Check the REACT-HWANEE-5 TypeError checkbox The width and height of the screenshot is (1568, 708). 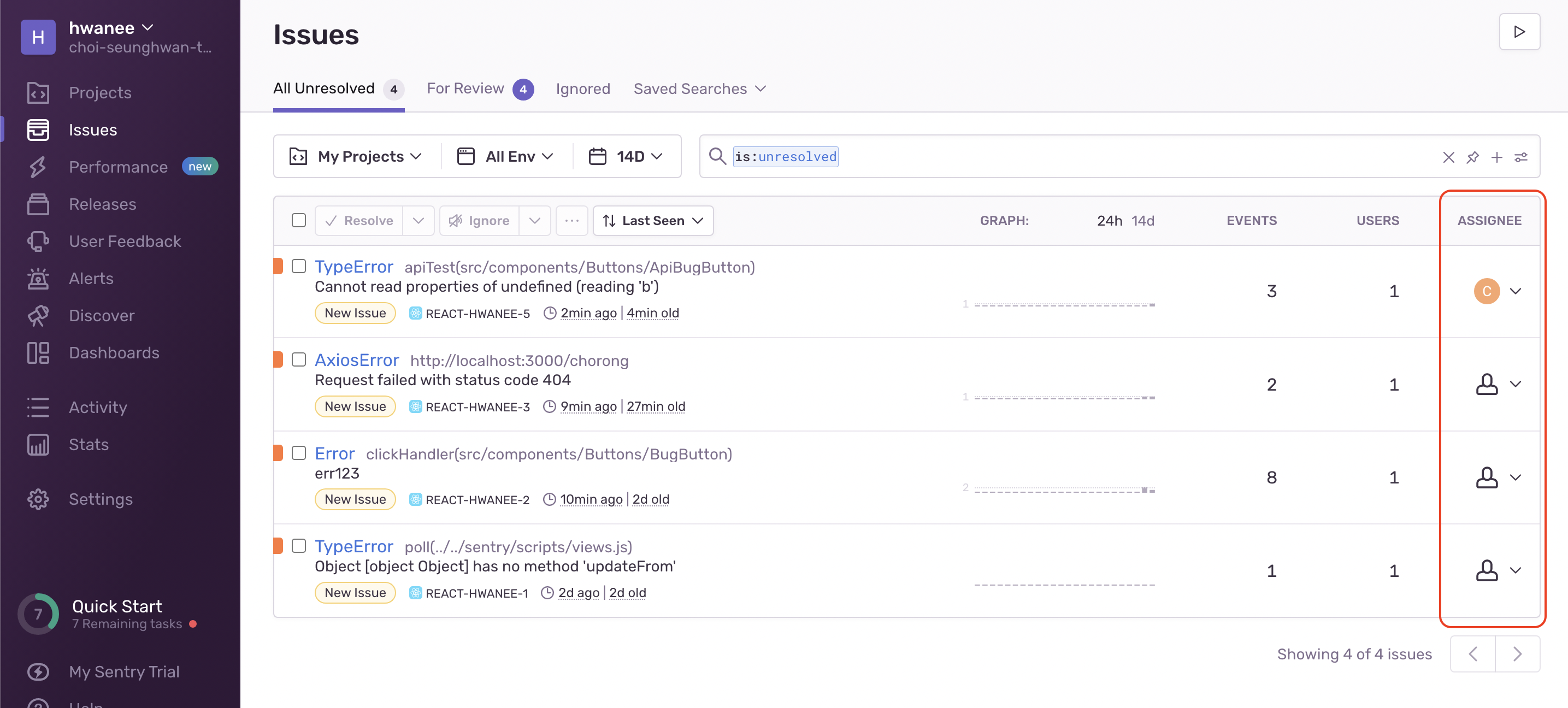[x=298, y=266]
